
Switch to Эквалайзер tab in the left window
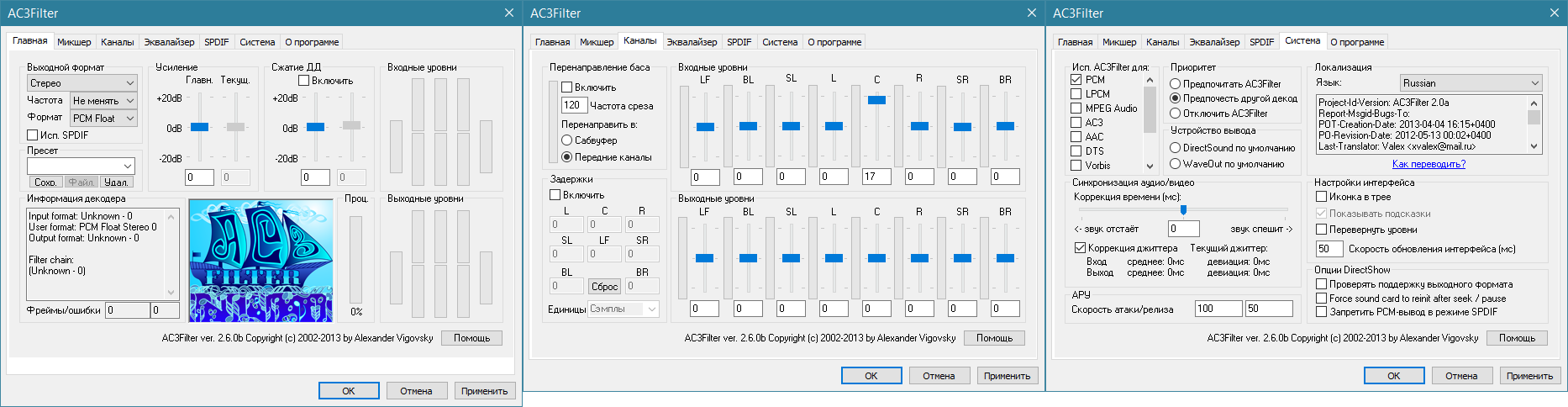click(169, 42)
